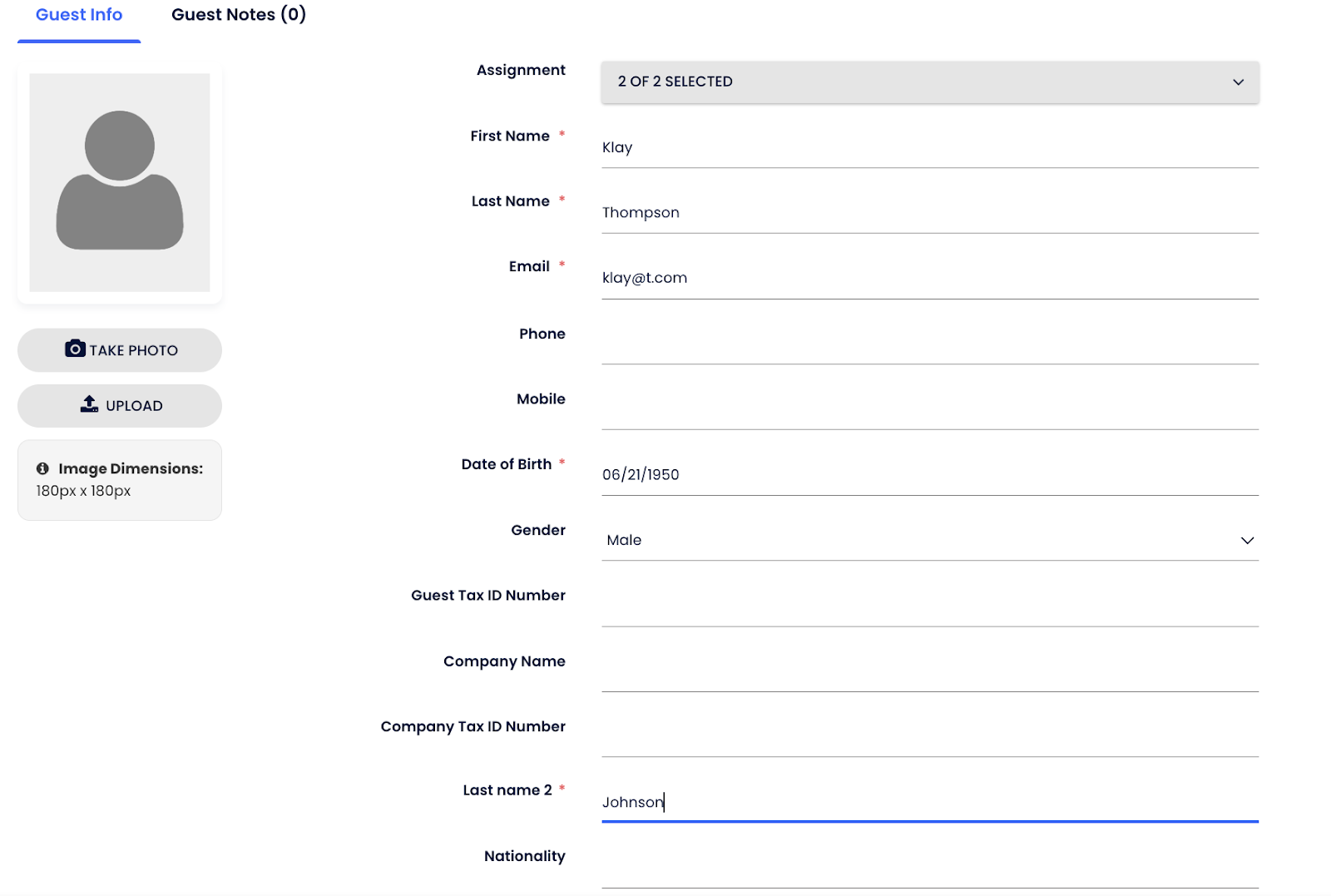1331x896 pixels.
Task: Open the Gender dropdown showing Male
Action: tap(929, 541)
